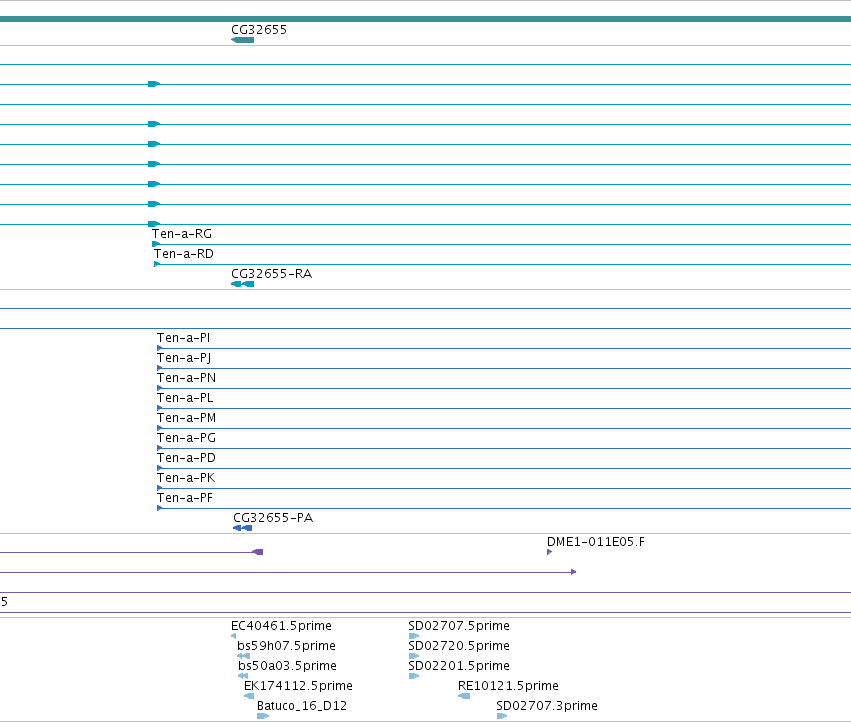Click the Ten-a-PI start arrow glyph
This screenshot has height=722, width=851.
click(160, 348)
